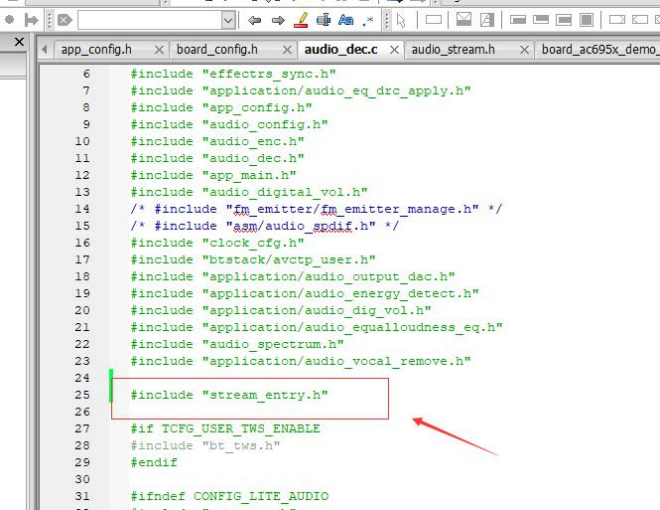Open the audio_stream.h tab

tap(453, 50)
